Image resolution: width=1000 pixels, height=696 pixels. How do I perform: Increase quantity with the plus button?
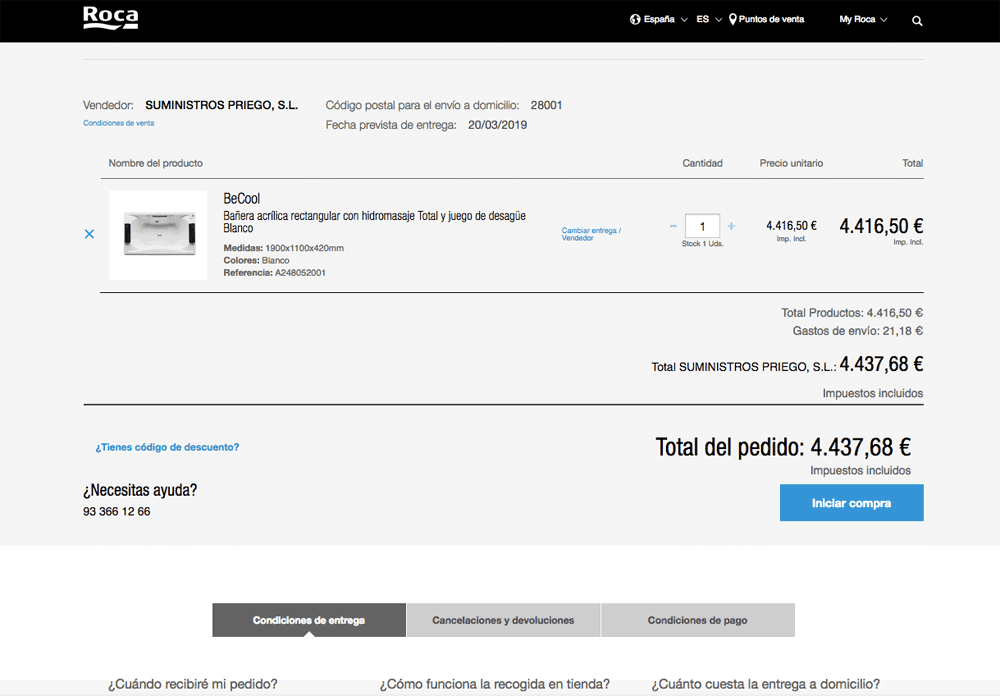(732, 226)
